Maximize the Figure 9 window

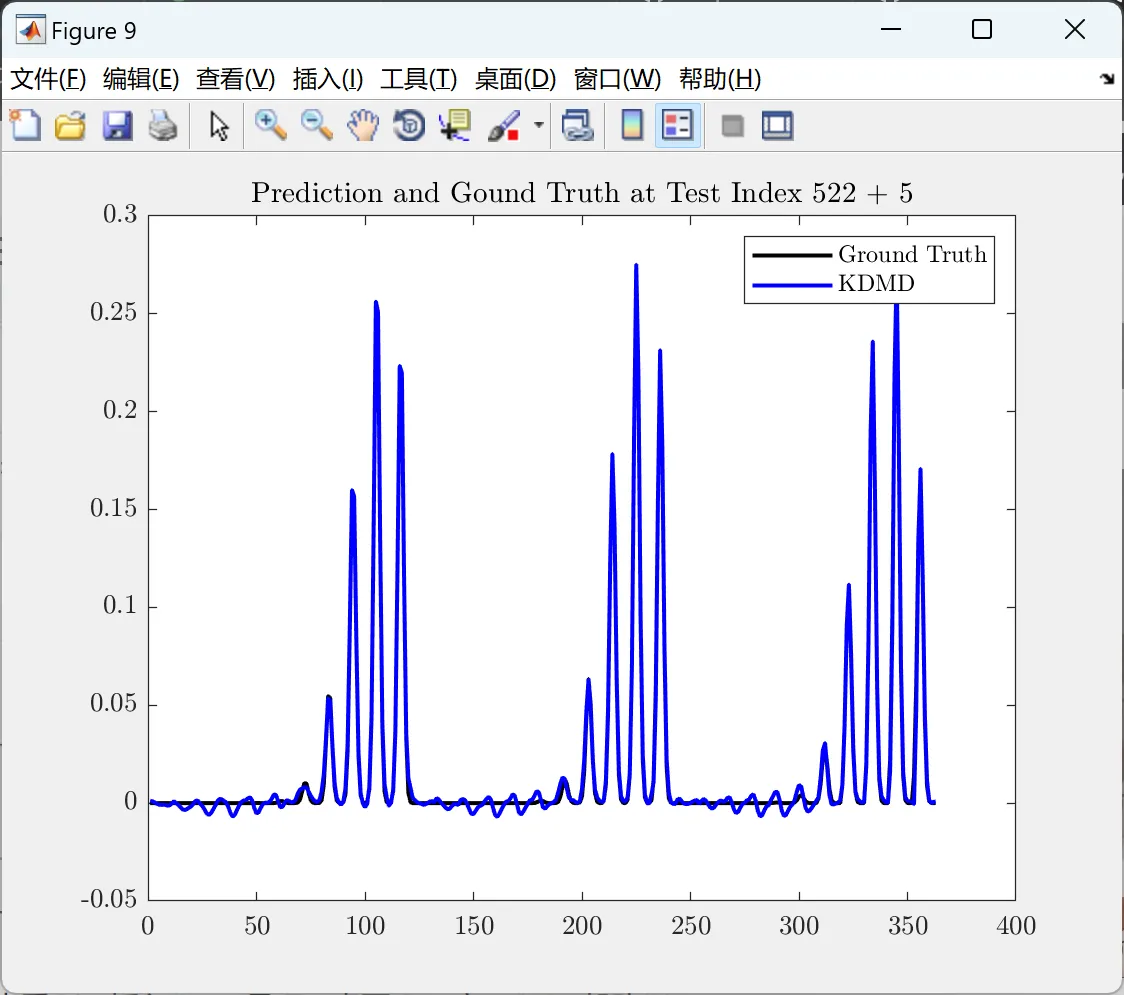[x=982, y=29]
